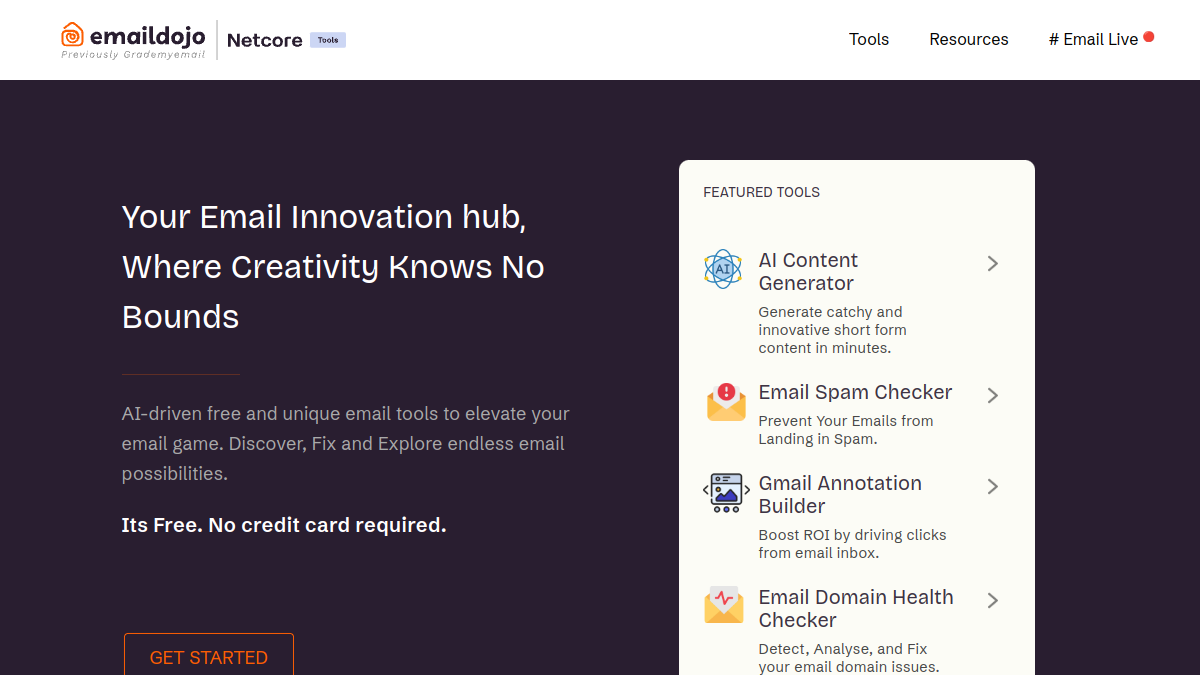Open Email Spam Checker via its chevron arrow
The image size is (1200, 675).
(993, 395)
